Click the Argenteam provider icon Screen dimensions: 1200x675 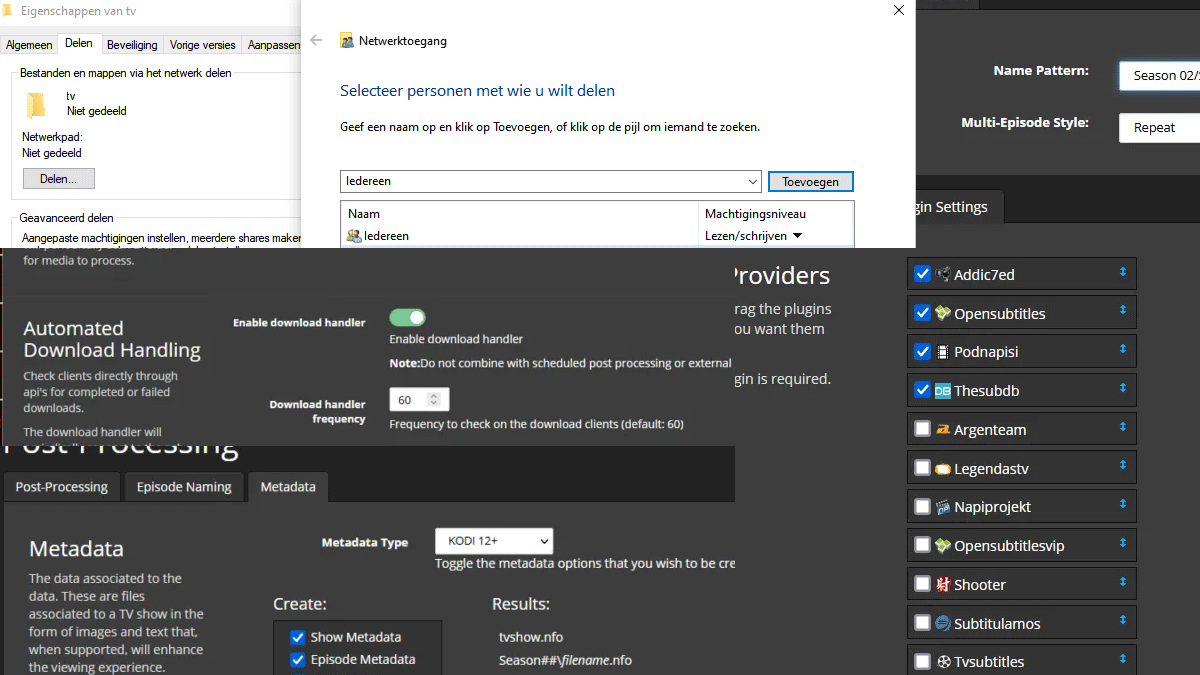click(943, 430)
